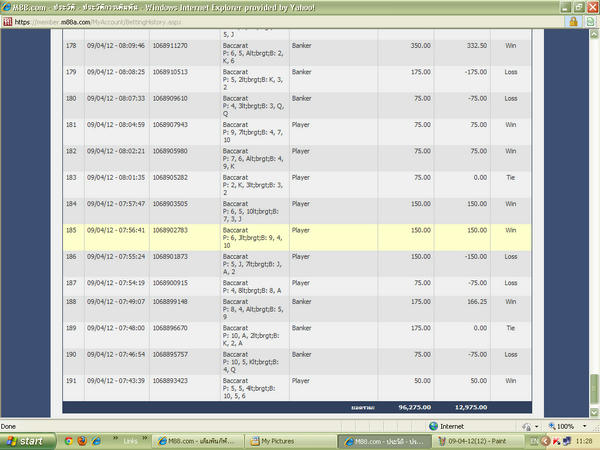Viewport: 600px width, 450px height.
Task: Click Tie result in row 183
Action: [510, 178]
